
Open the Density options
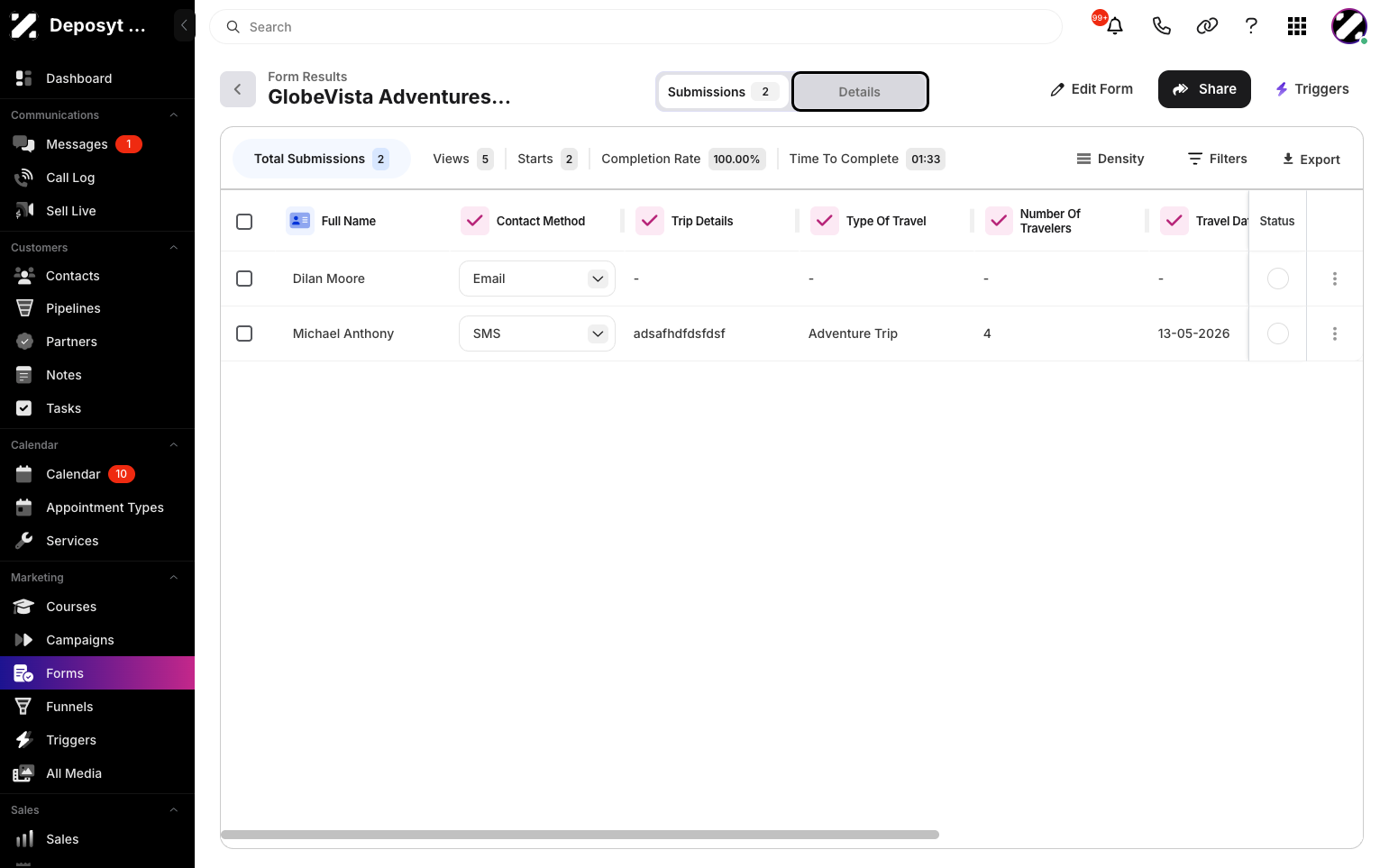point(1110,159)
